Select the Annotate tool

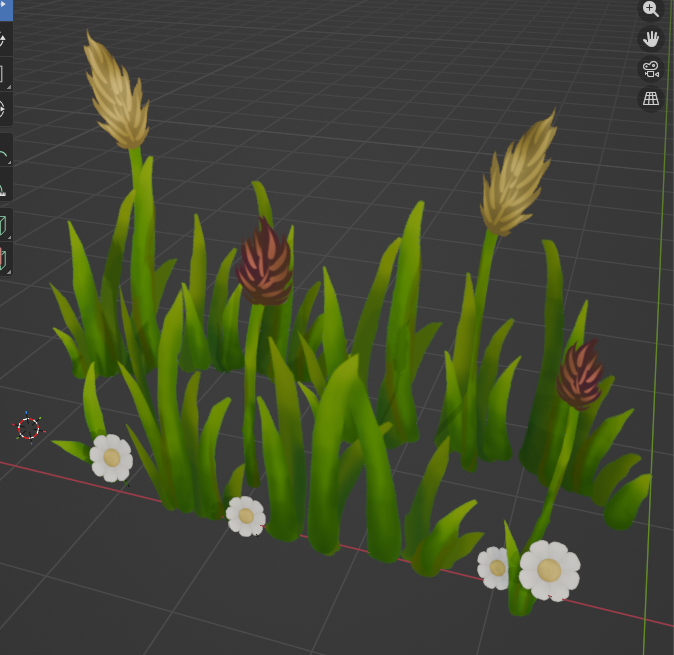click(5, 150)
